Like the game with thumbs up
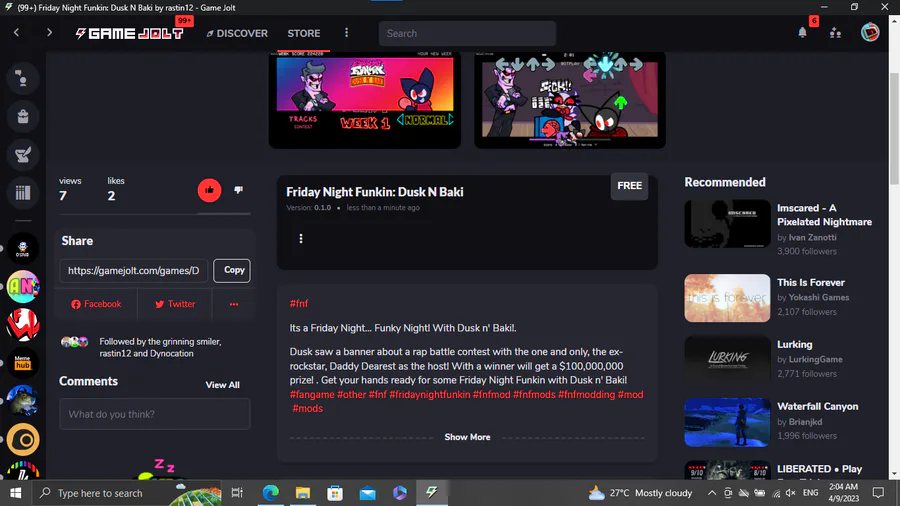The width and height of the screenshot is (900, 506). [x=210, y=190]
